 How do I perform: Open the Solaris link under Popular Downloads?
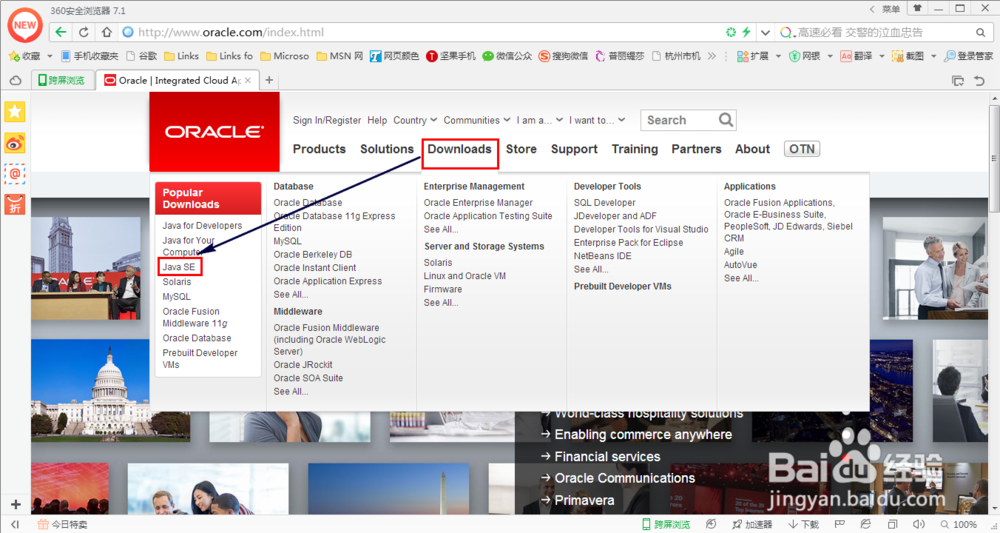tap(177, 282)
